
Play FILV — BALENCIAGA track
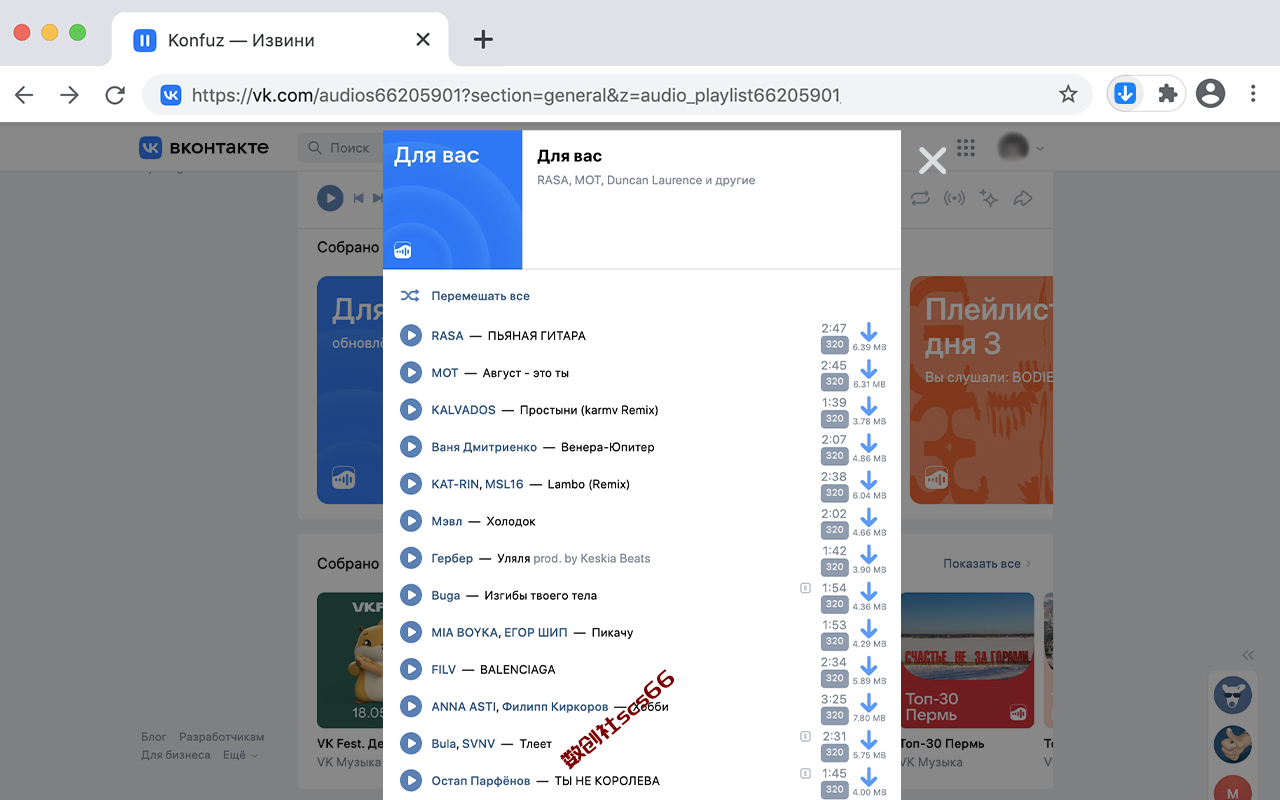[x=411, y=669]
